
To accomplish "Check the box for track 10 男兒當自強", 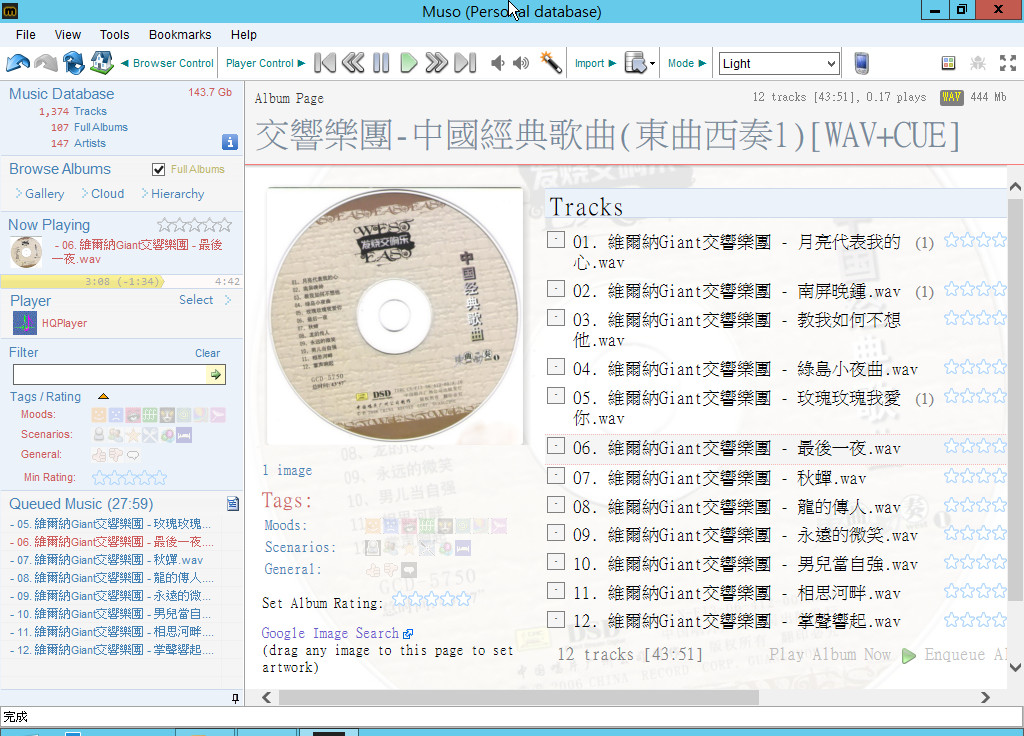I will tap(556, 562).
